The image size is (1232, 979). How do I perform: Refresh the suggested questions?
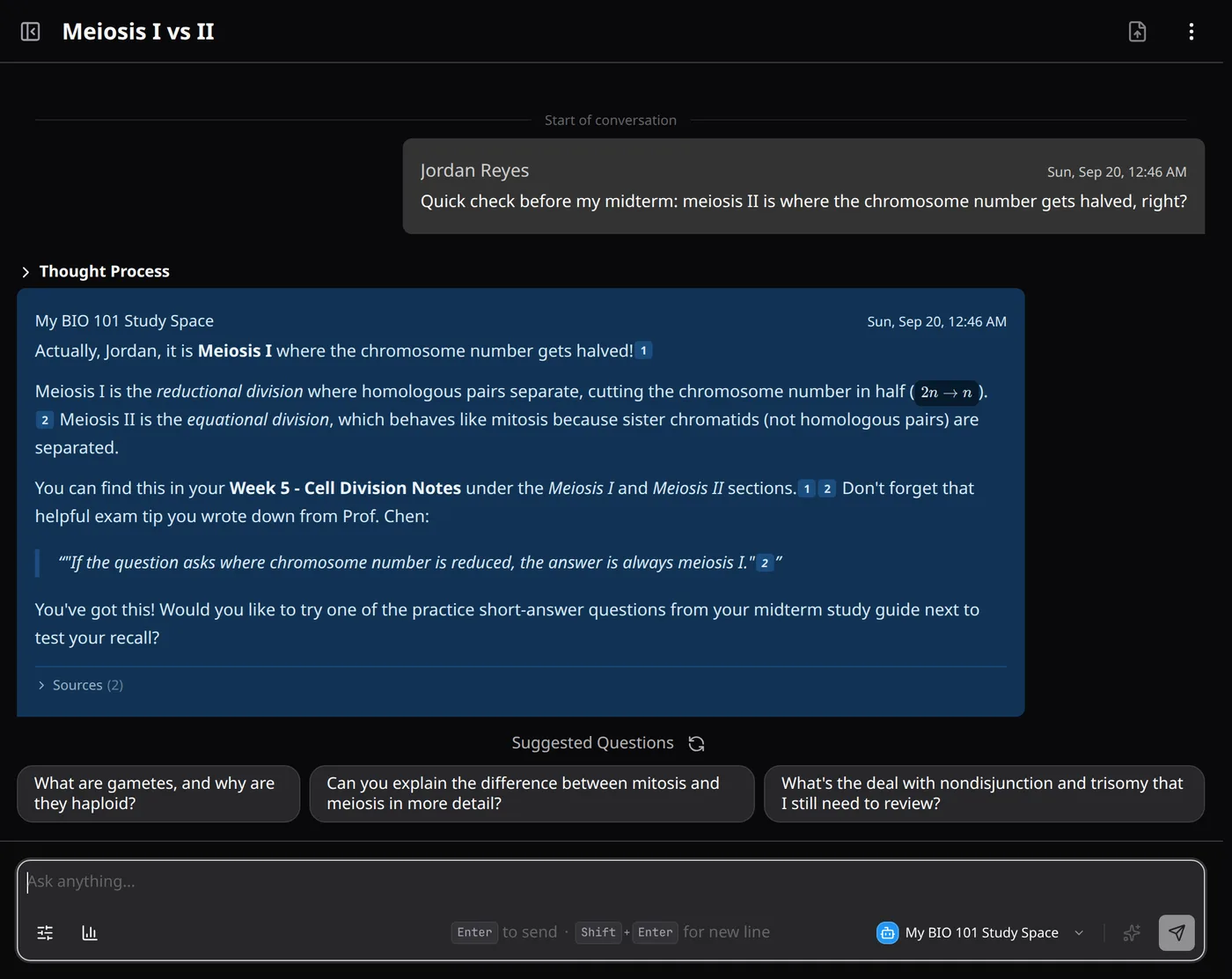point(696,743)
